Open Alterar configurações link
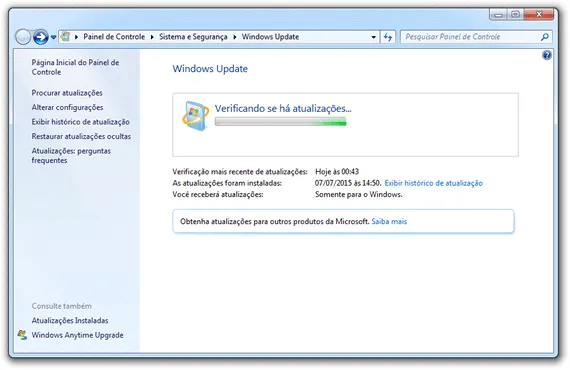The image size is (570, 370). pos(67,107)
